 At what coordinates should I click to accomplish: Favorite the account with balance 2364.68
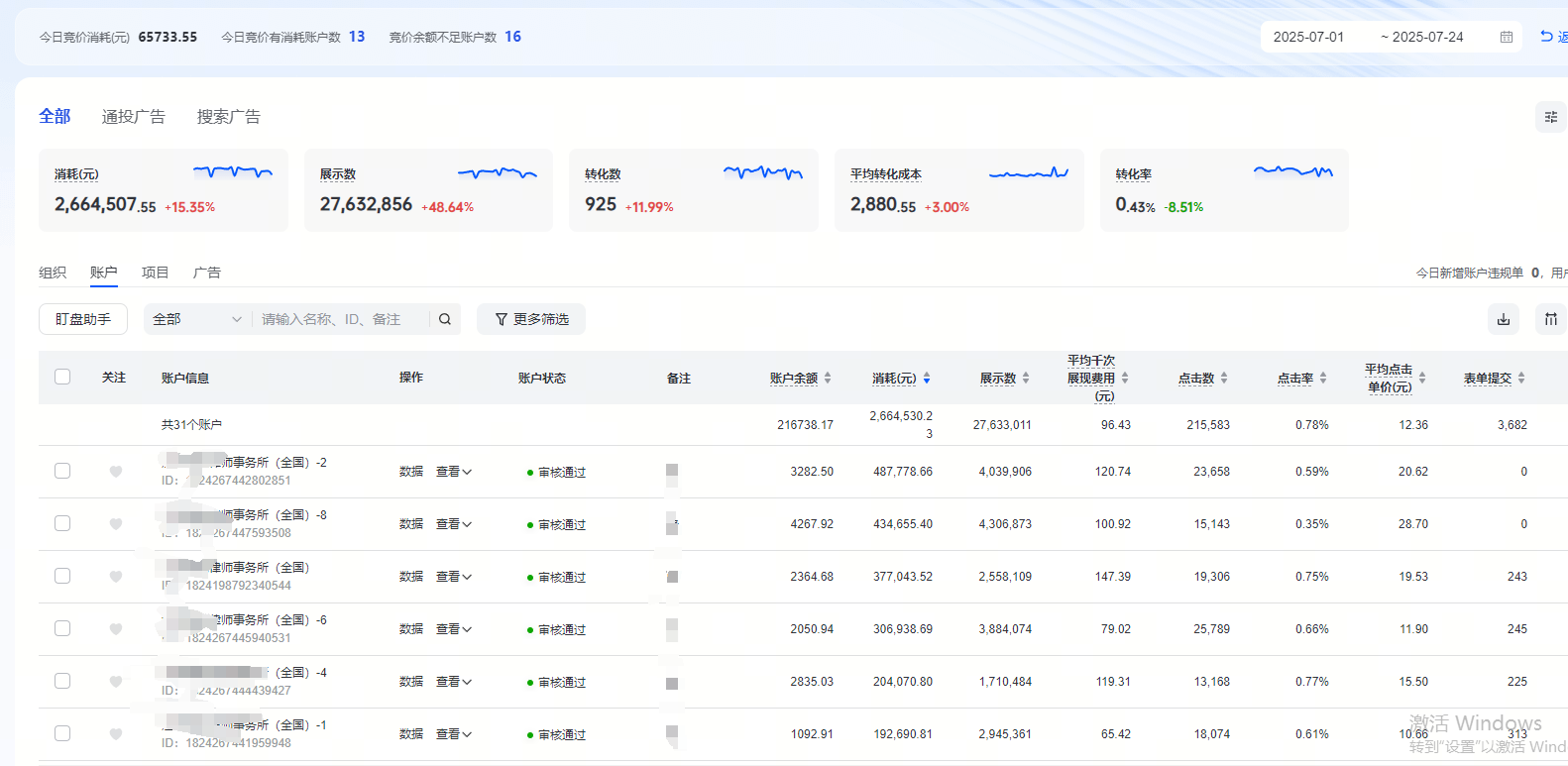[x=116, y=577]
